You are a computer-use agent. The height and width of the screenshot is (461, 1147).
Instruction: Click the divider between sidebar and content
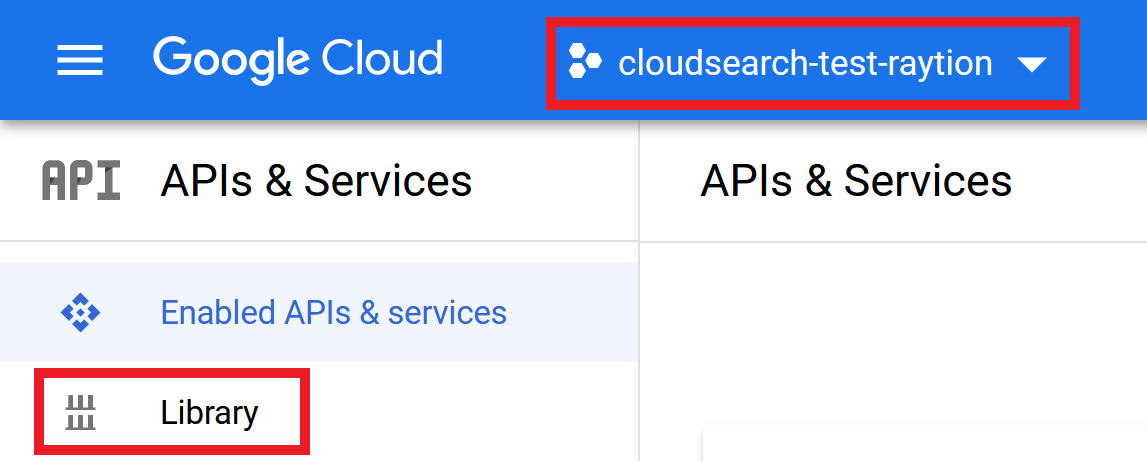pyautogui.click(x=639, y=293)
